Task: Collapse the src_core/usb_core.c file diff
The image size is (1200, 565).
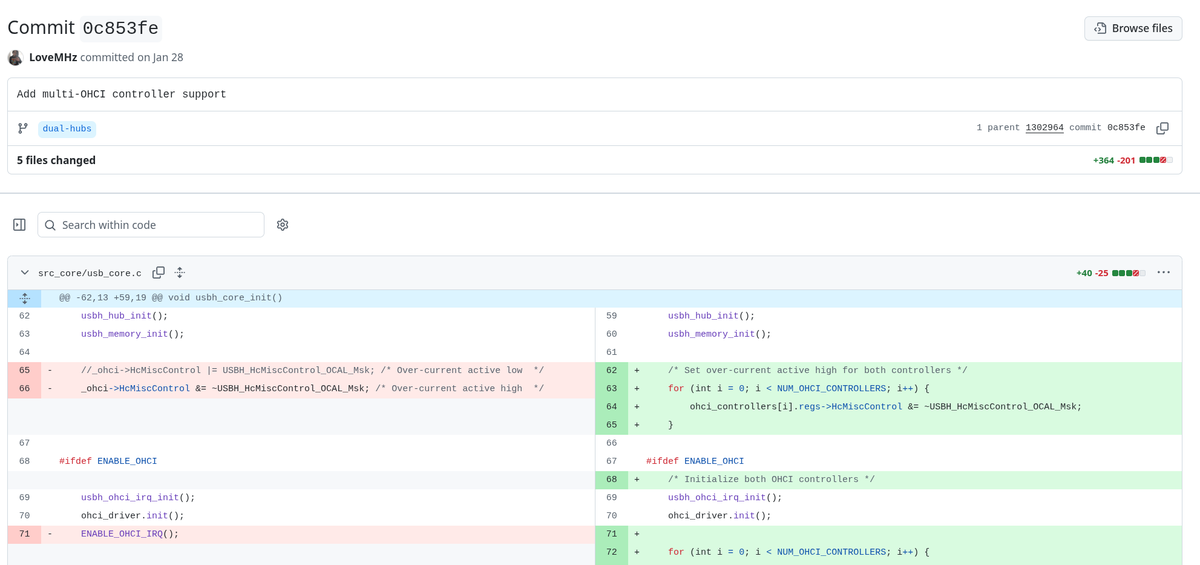Action: [x=24, y=273]
